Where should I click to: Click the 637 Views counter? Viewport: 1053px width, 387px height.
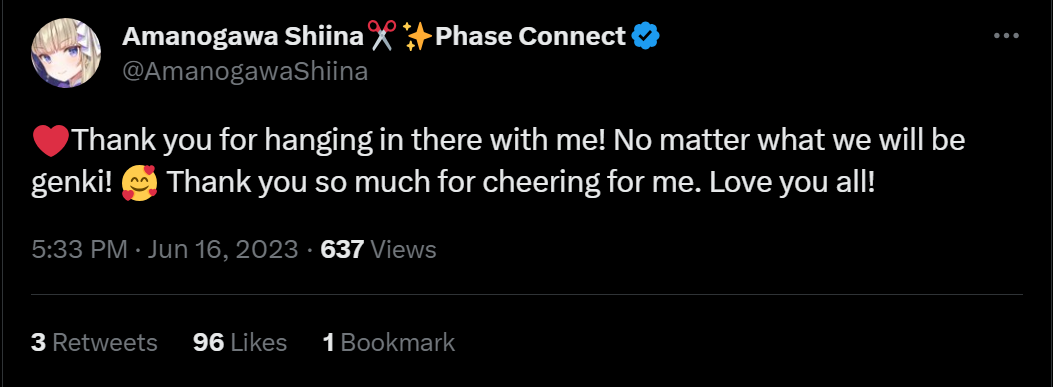point(378,250)
